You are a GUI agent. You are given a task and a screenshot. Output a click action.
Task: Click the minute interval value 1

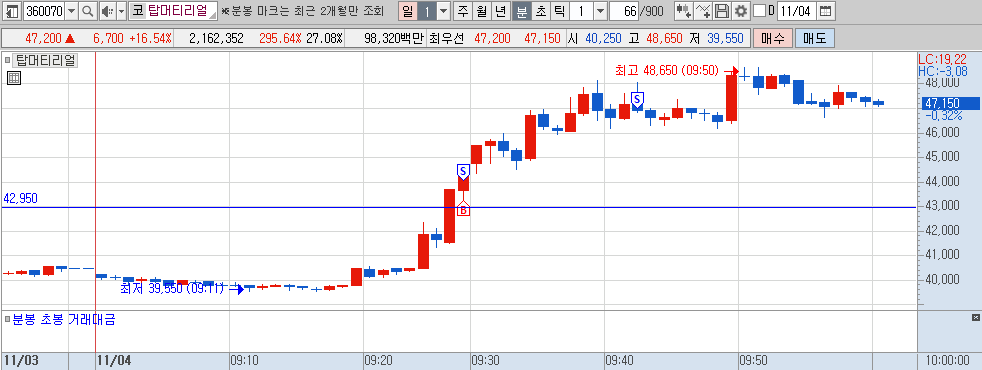[x=581, y=11]
